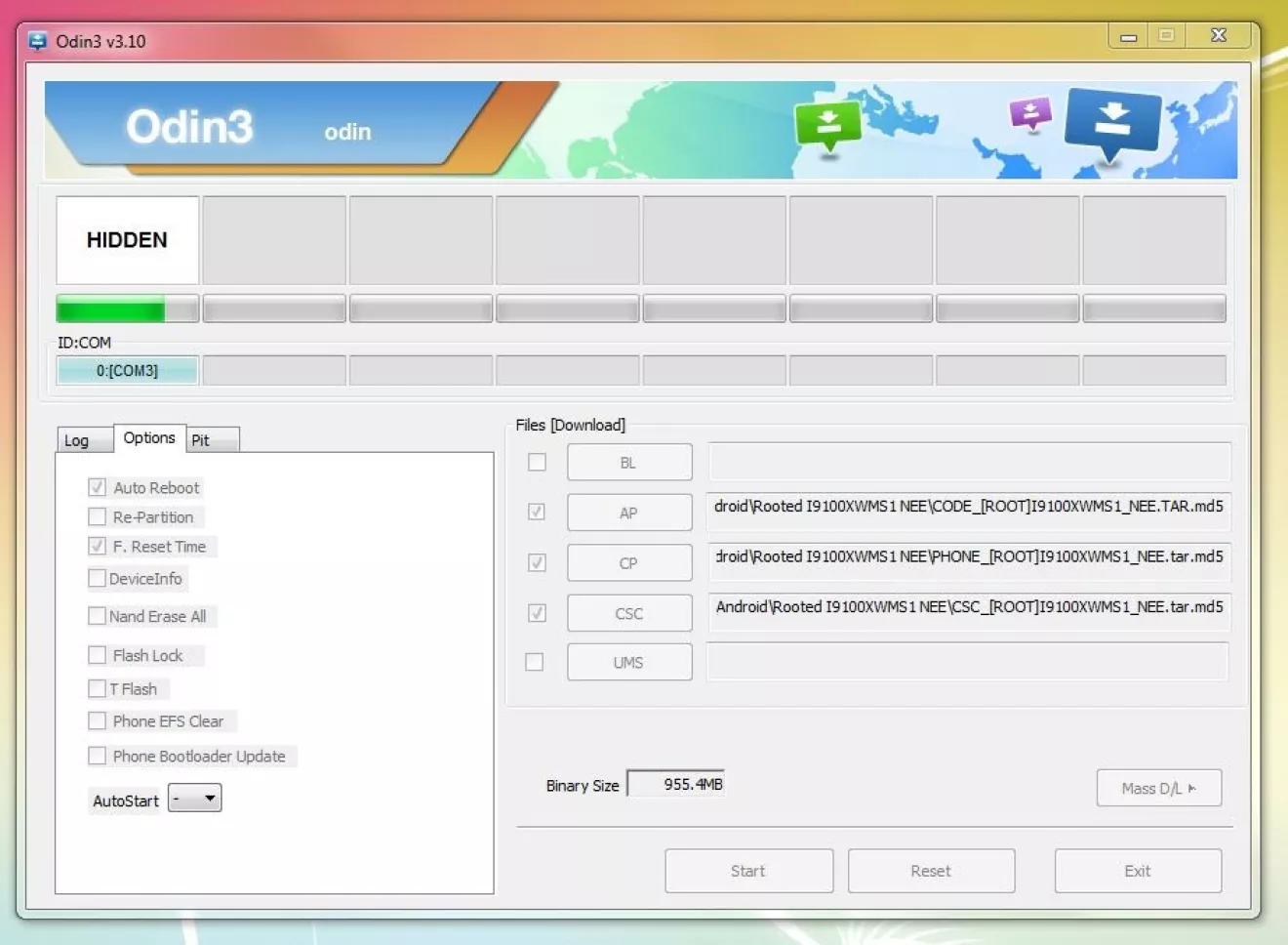Click the Binary Size 955.4MB field
Screen dimensions: 1288x945
pyautogui.click(x=675, y=784)
